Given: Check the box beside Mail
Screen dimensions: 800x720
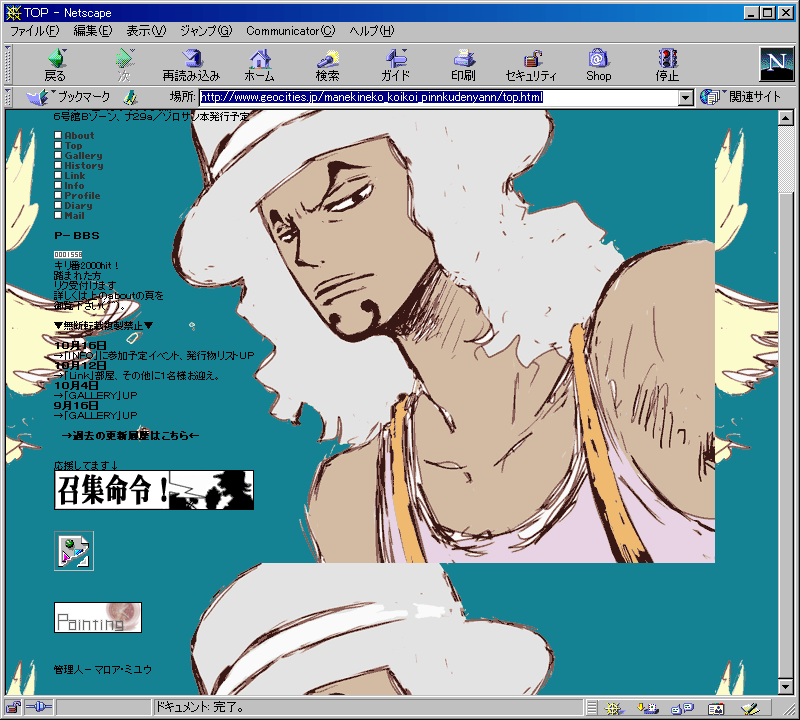Looking at the screenshot, I should coord(58,215).
